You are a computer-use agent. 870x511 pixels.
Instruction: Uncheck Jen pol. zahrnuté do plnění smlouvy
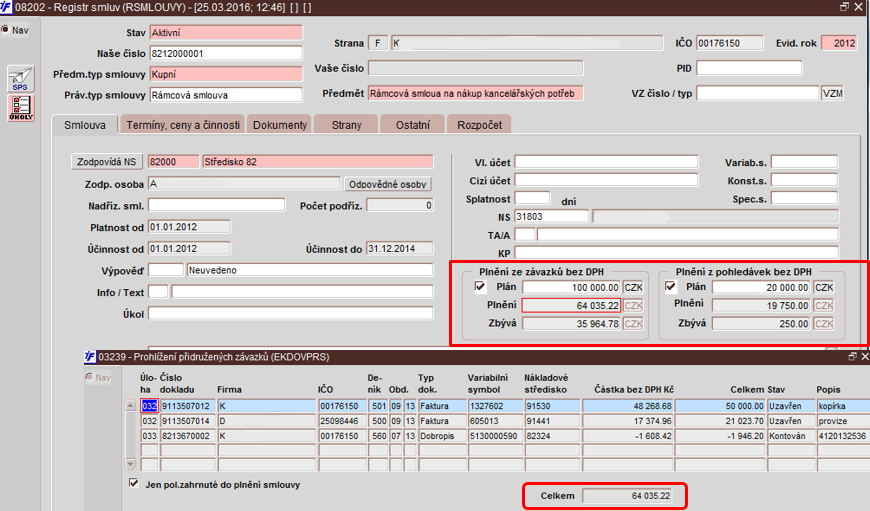tap(134, 484)
